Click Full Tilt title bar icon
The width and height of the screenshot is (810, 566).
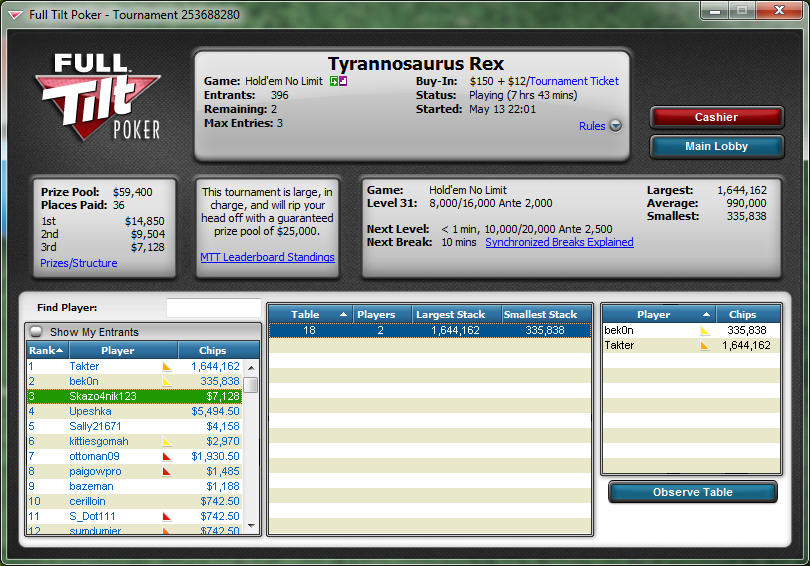pyautogui.click(x=15, y=15)
